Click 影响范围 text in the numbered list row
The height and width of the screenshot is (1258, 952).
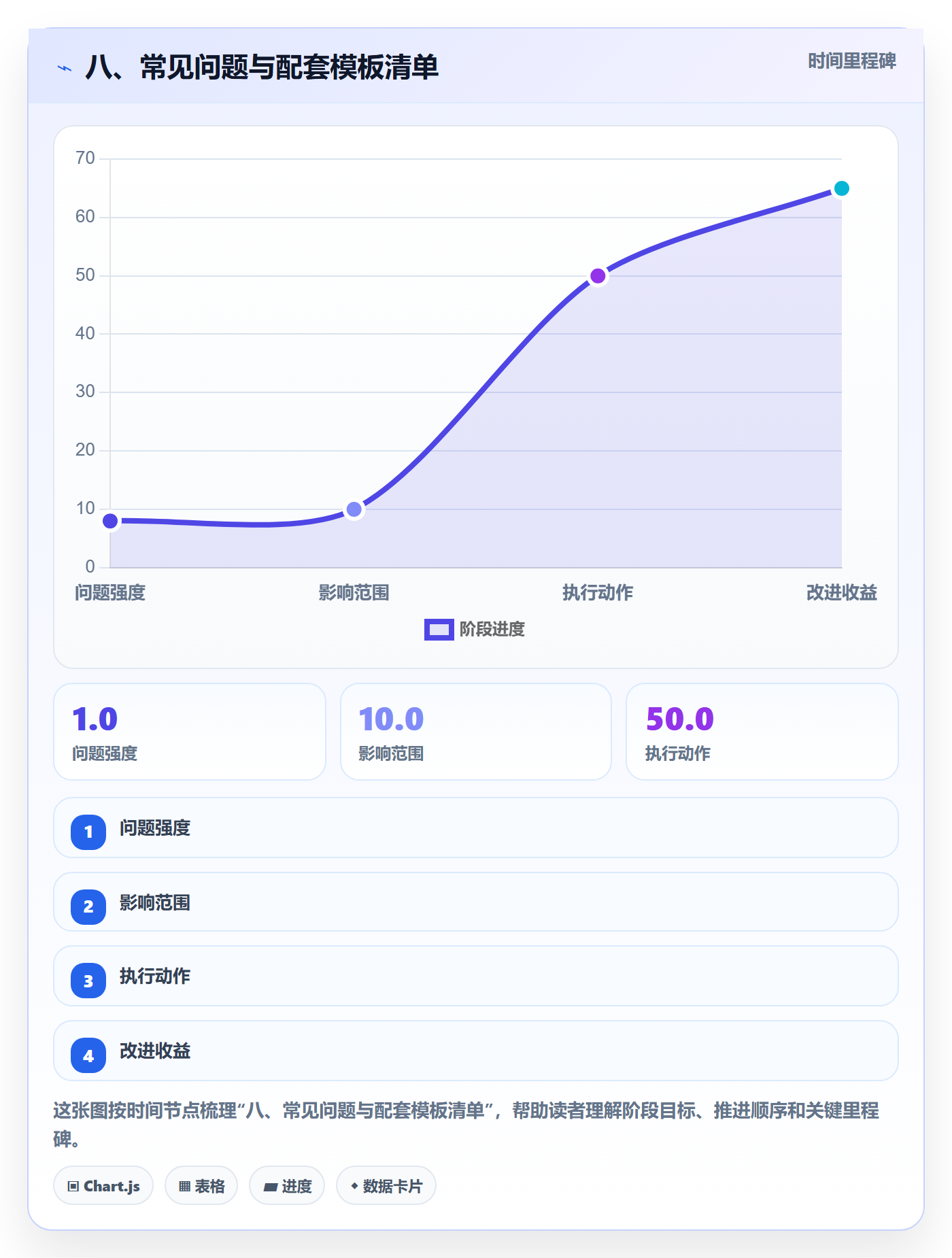coord(155,903)
